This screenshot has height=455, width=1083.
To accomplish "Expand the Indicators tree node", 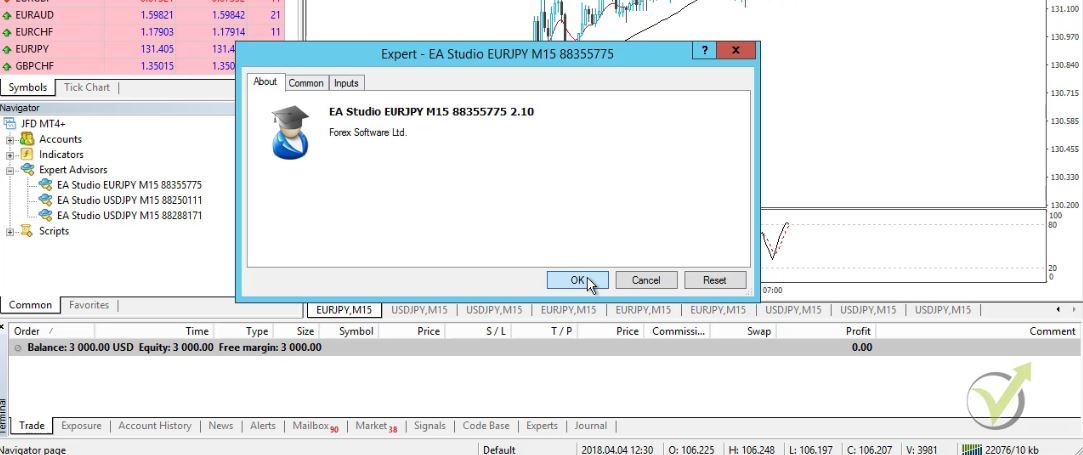I will tap(10, 155).
